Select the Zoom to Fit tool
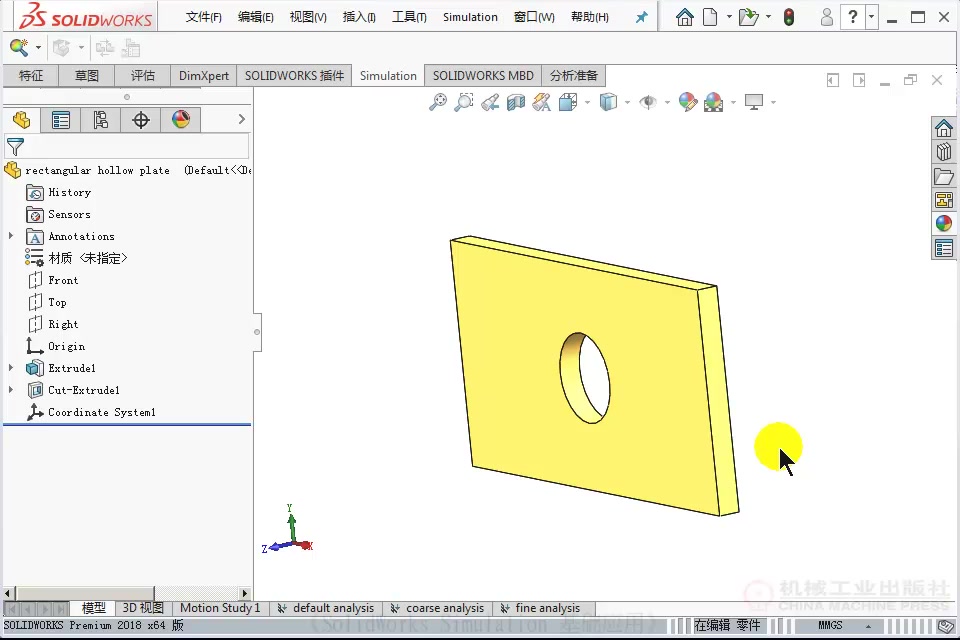960x640 pixels. coord(440,101)
